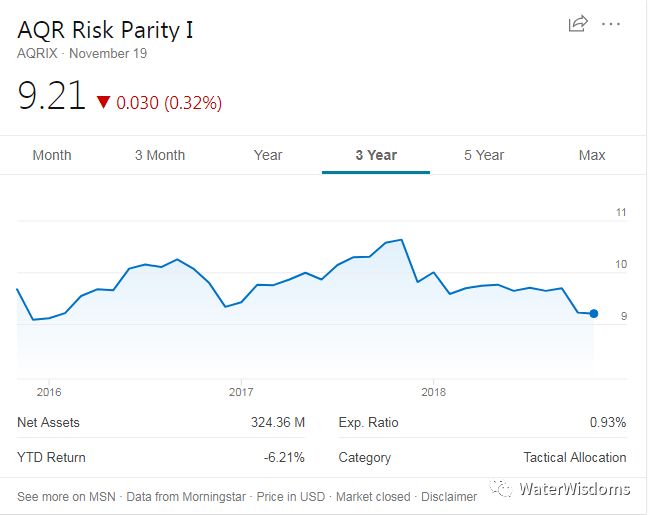Select the 3 Year tab
650x515 pixels.
pyautogui.click(x=376, y=155)
